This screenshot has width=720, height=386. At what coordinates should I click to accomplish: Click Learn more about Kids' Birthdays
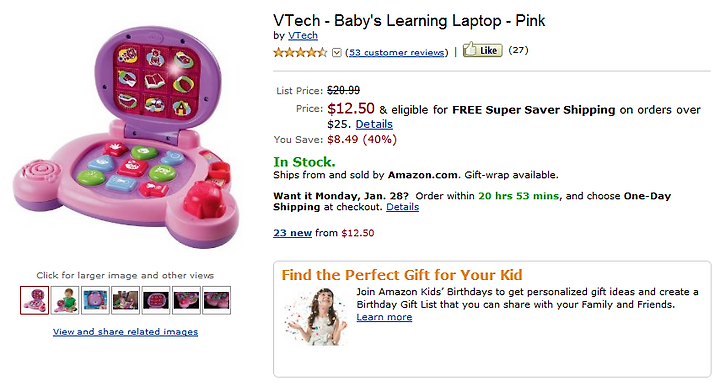point(384,317)
